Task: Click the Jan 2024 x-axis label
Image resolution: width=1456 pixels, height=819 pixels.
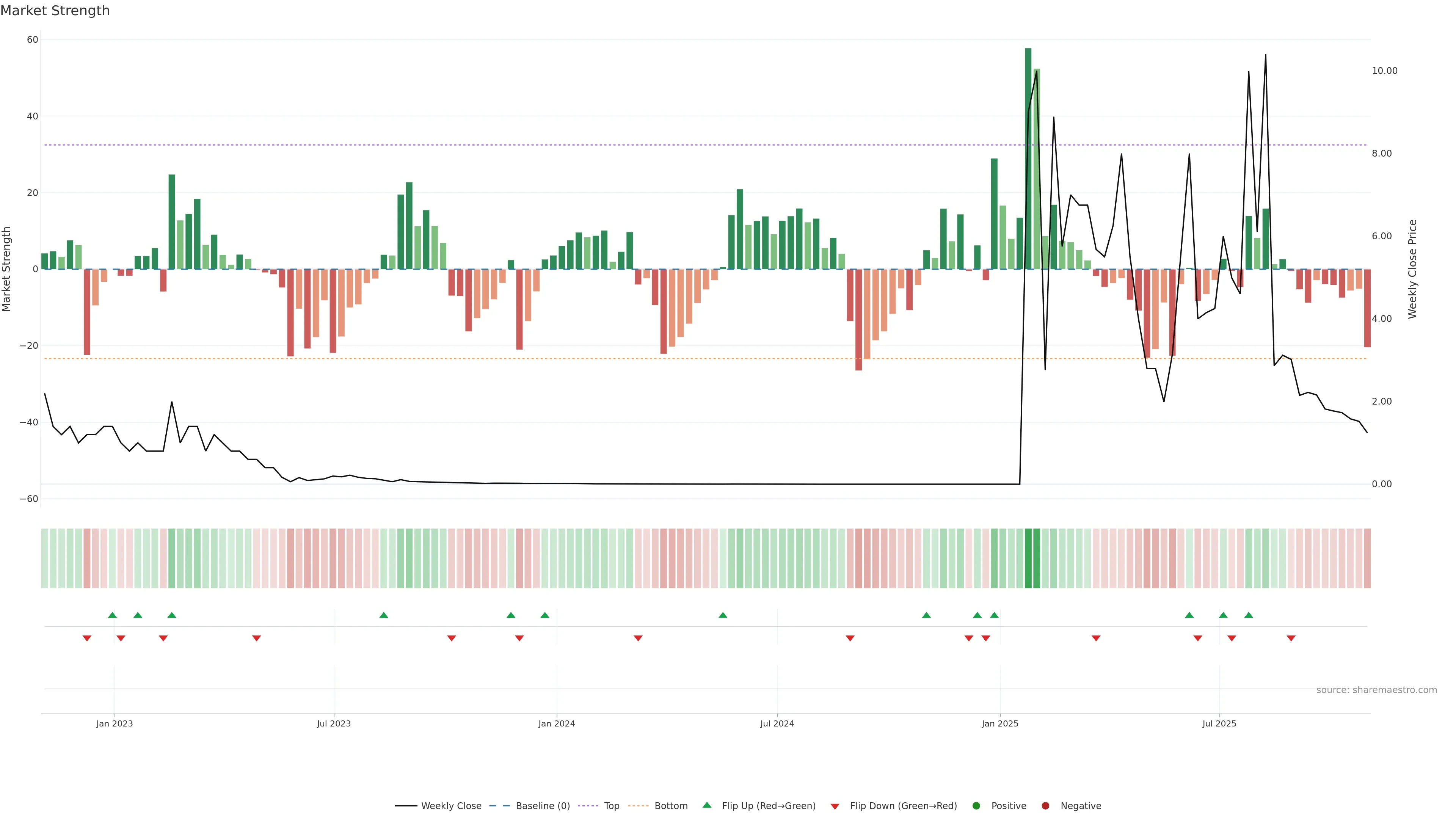Action: pos(556,723)
